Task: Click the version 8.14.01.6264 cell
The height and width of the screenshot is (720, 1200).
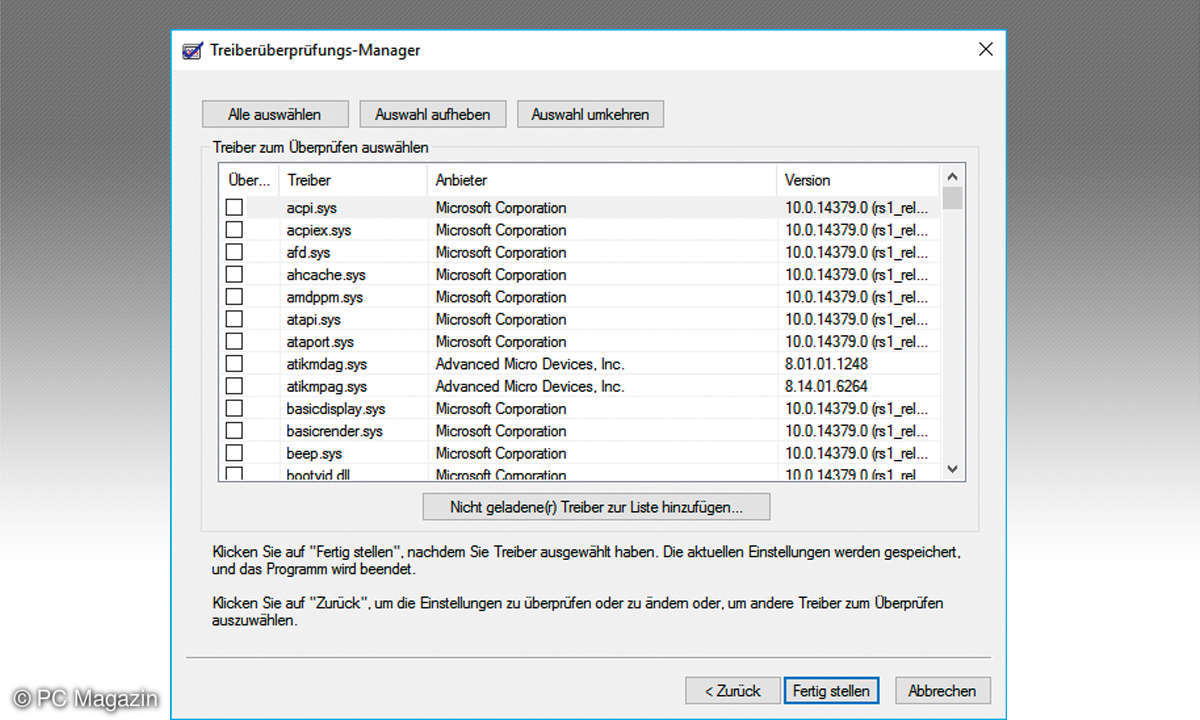Action: point(827,386)
